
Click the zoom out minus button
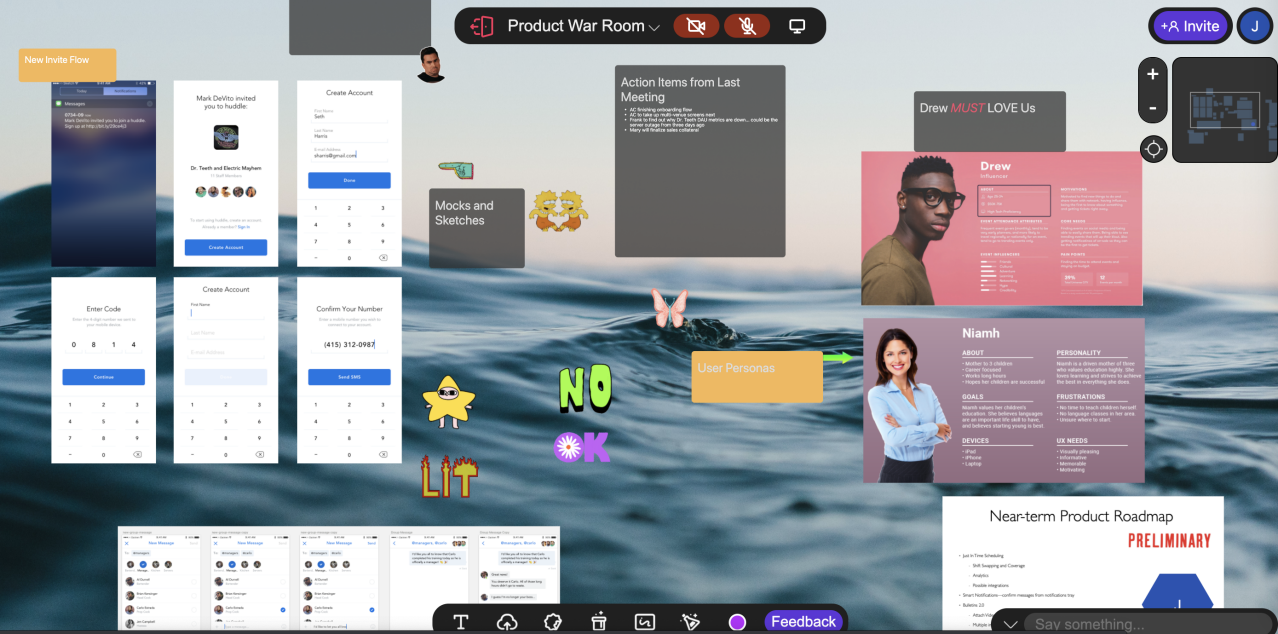[x=1153, y=107]
